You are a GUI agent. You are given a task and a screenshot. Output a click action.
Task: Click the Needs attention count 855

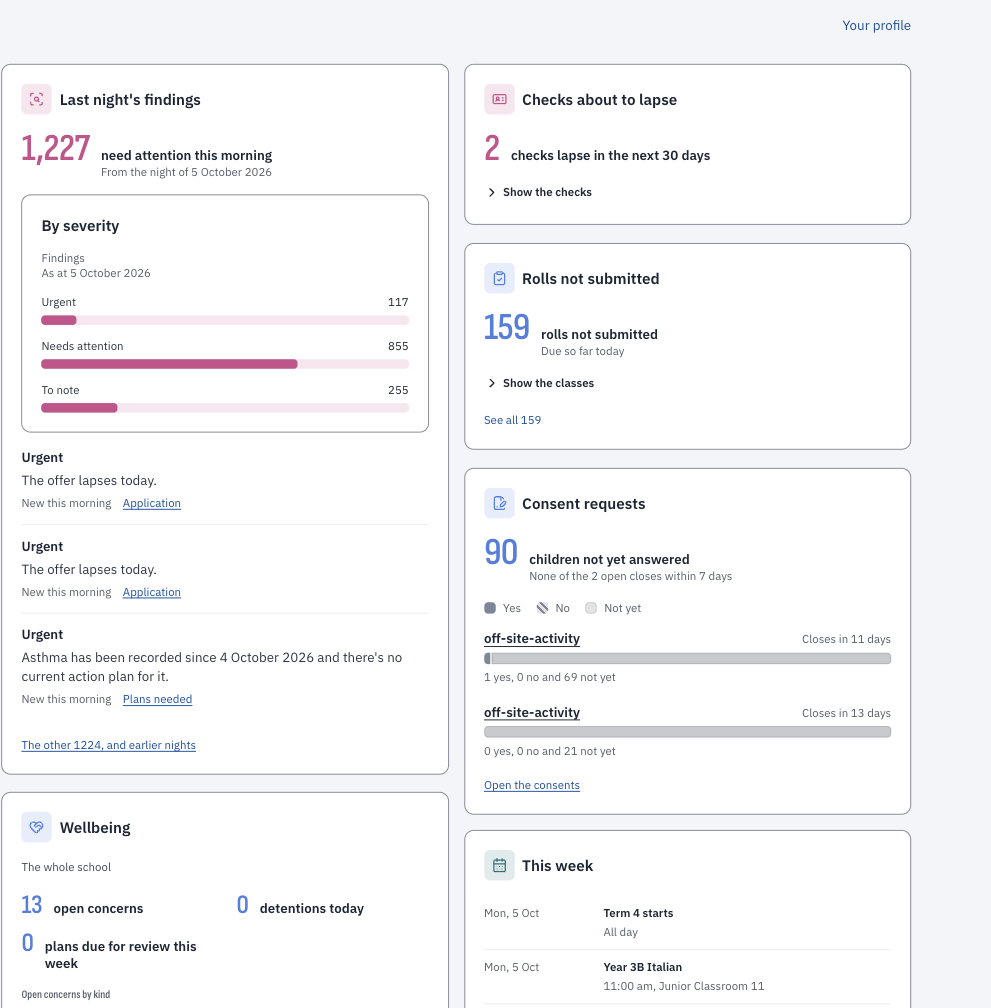(x=398, y=346)
